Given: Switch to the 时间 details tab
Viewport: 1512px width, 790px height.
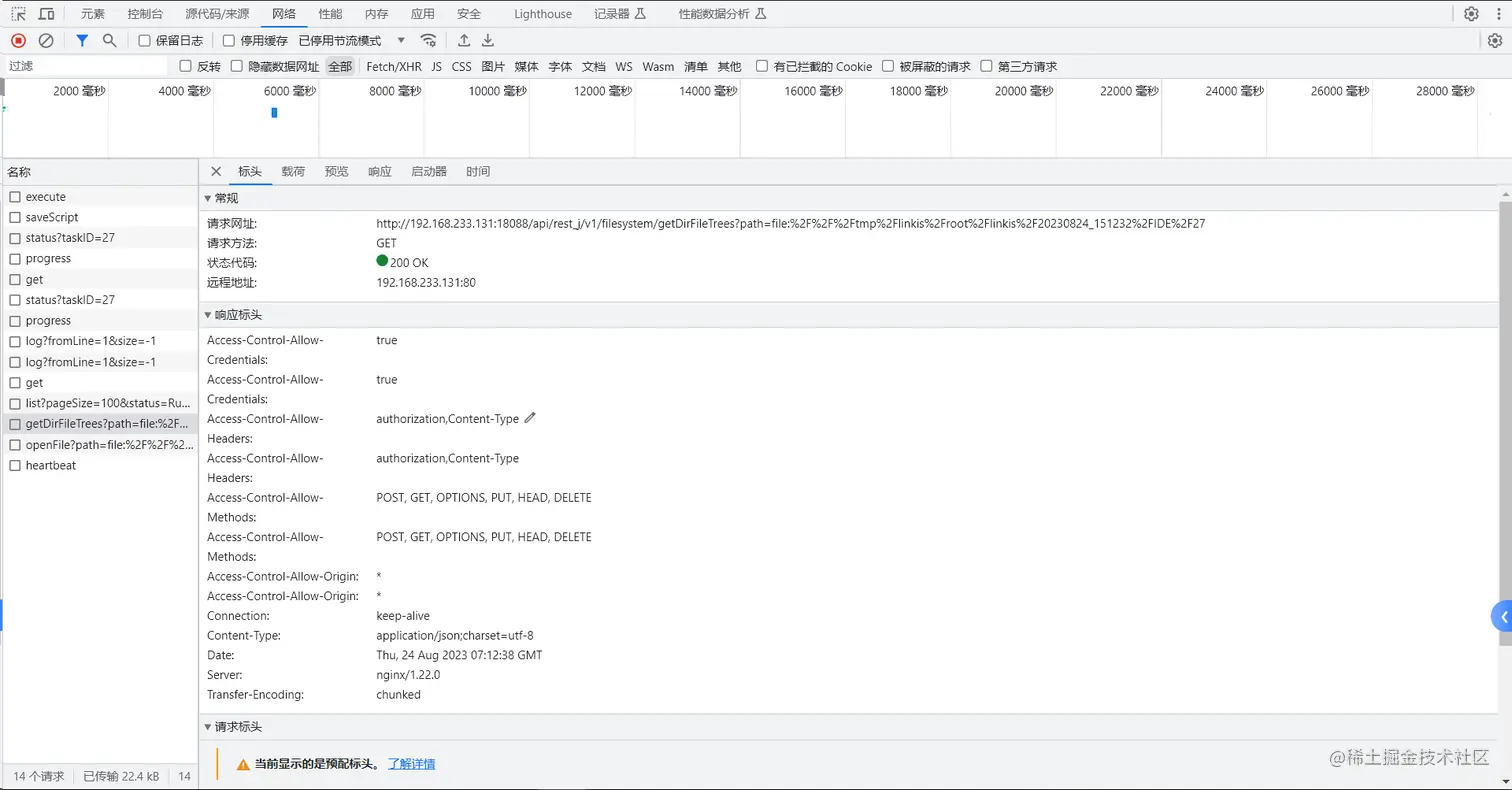Looking at the screenshot, I should point(478,172).
